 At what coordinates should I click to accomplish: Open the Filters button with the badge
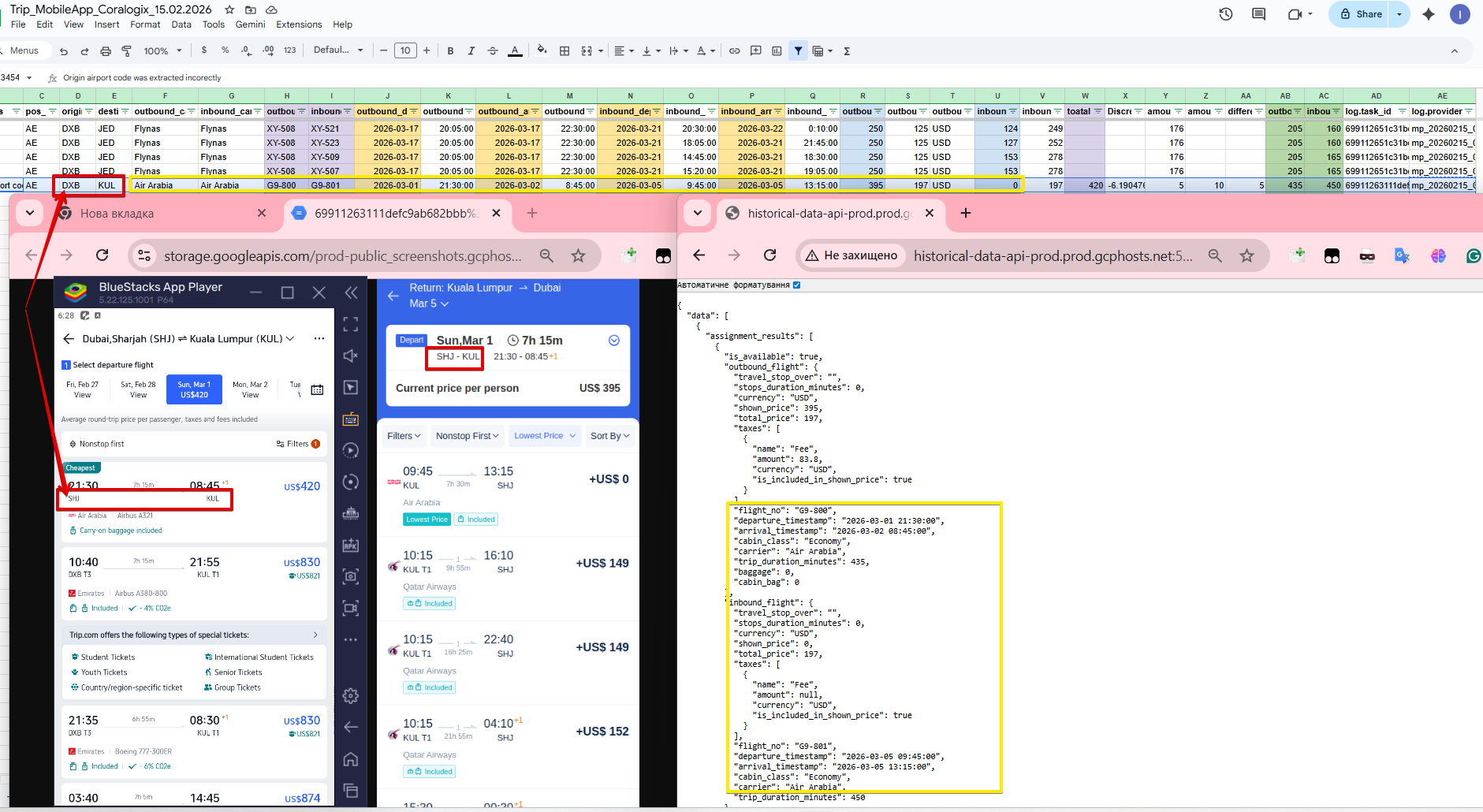pyautogui.click(x=298, y=444)
